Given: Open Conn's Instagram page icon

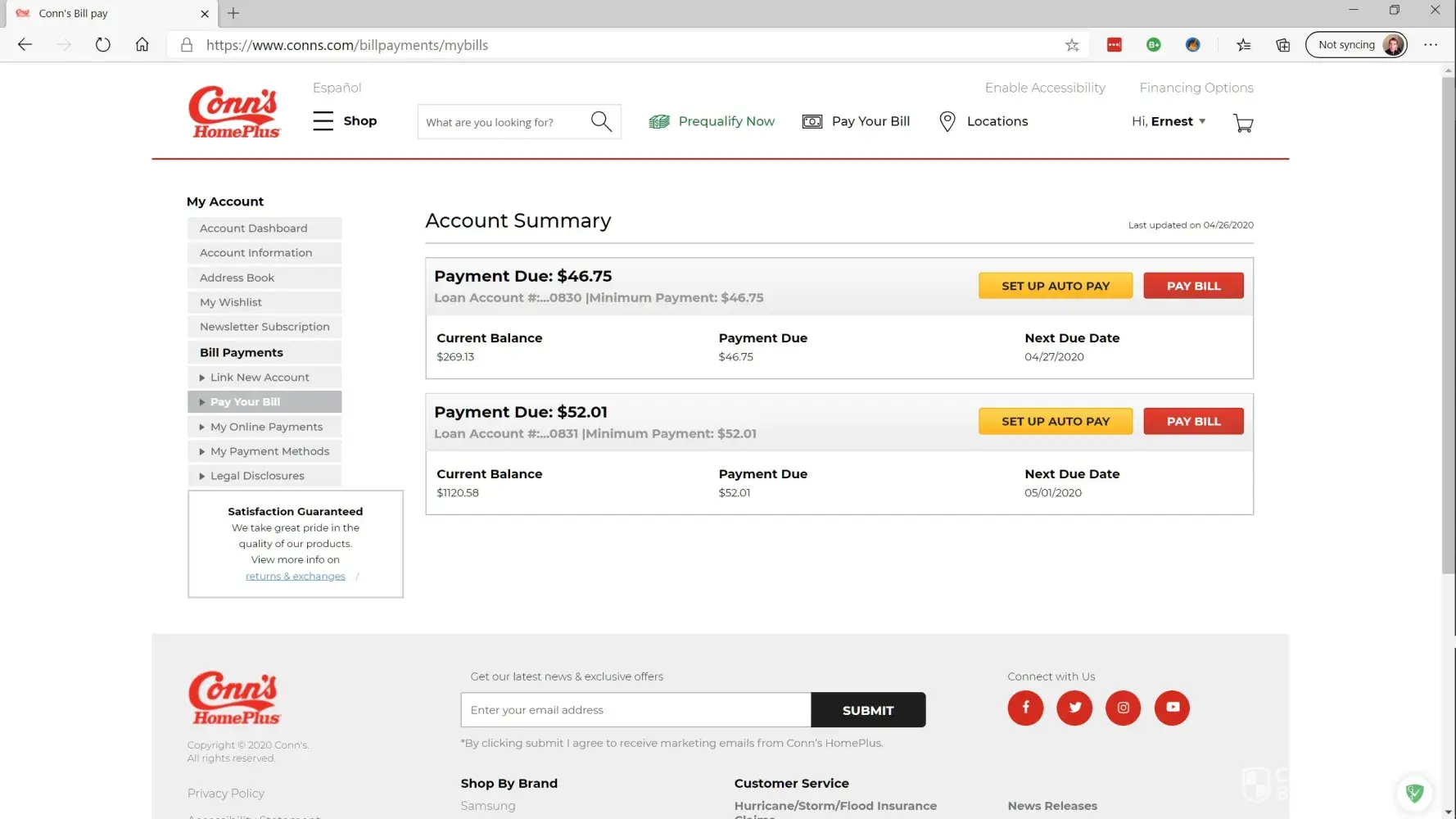Looking at the screenshot, I should click(x=1123, y=708).
